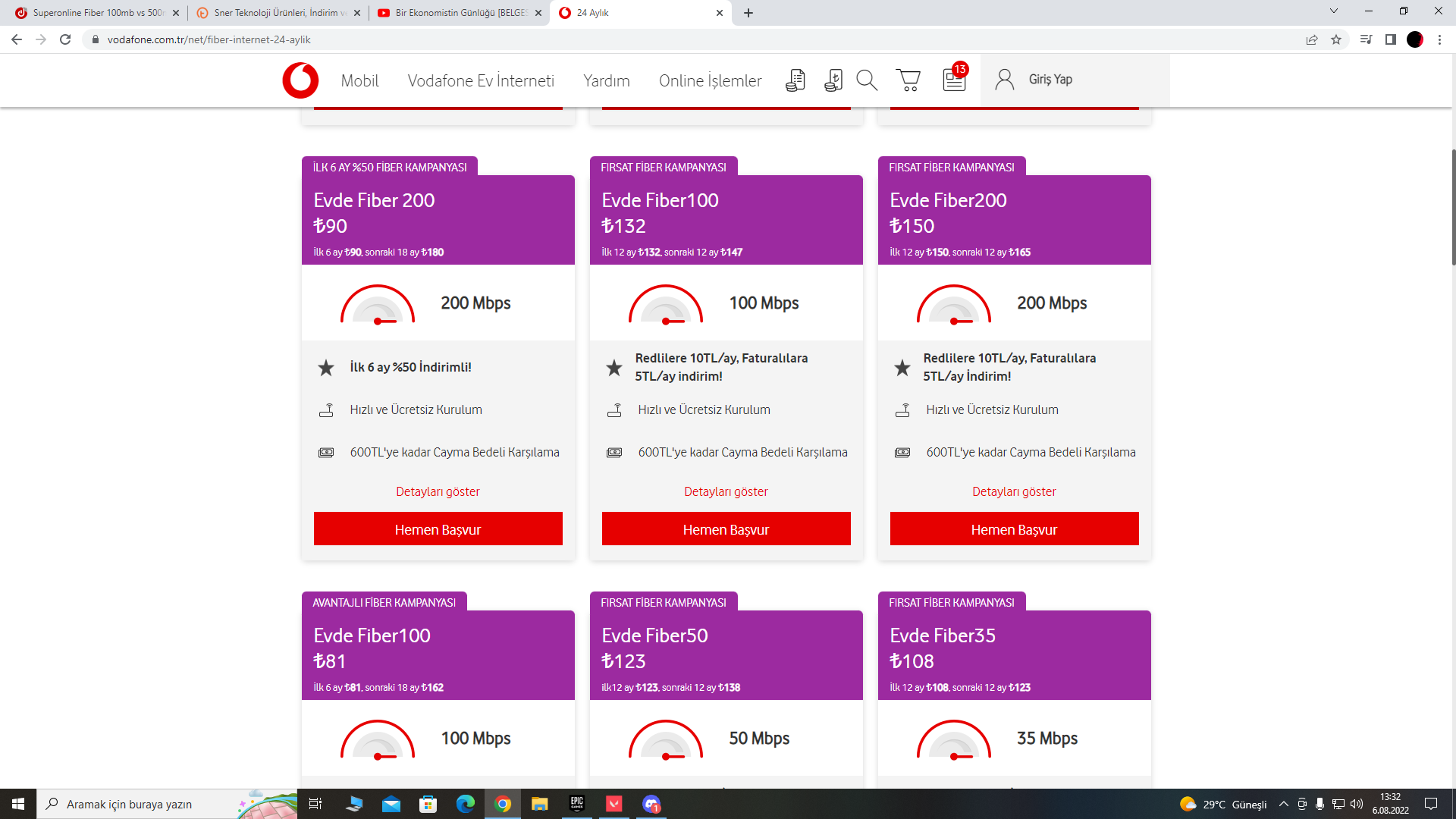The width and height of the screenshot is (1456, 819).
Task: Open Vodafone Ev İnterneti menu
Action: pyautogui.click(x=481, y=80)
